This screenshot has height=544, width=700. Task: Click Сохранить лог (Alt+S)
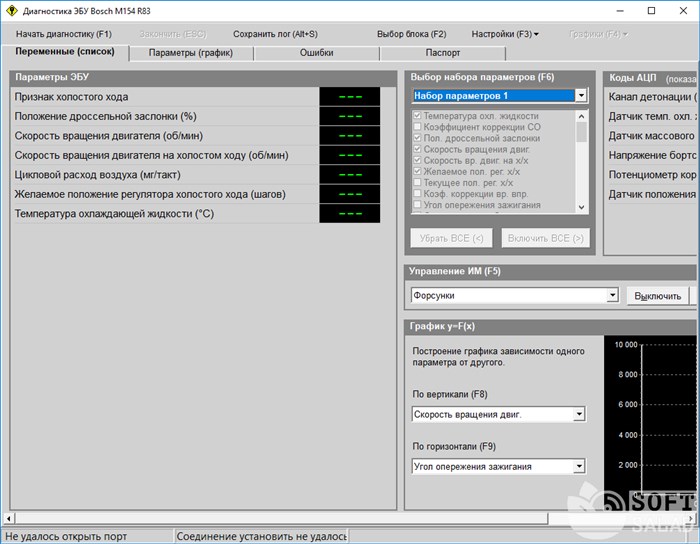(x=275, y=34)
